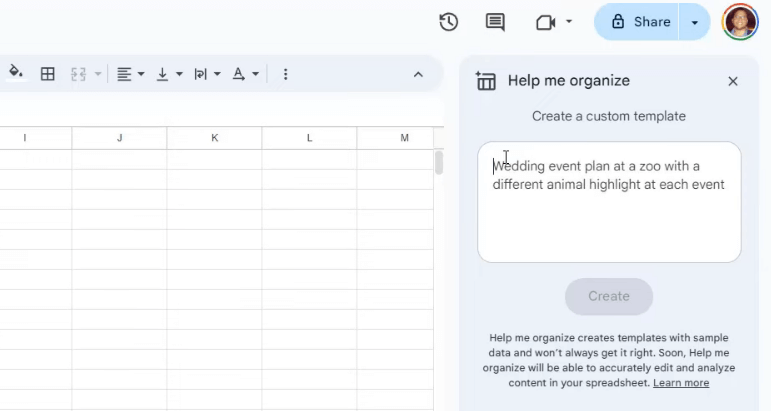Open the borders tool

pos(48,74)
